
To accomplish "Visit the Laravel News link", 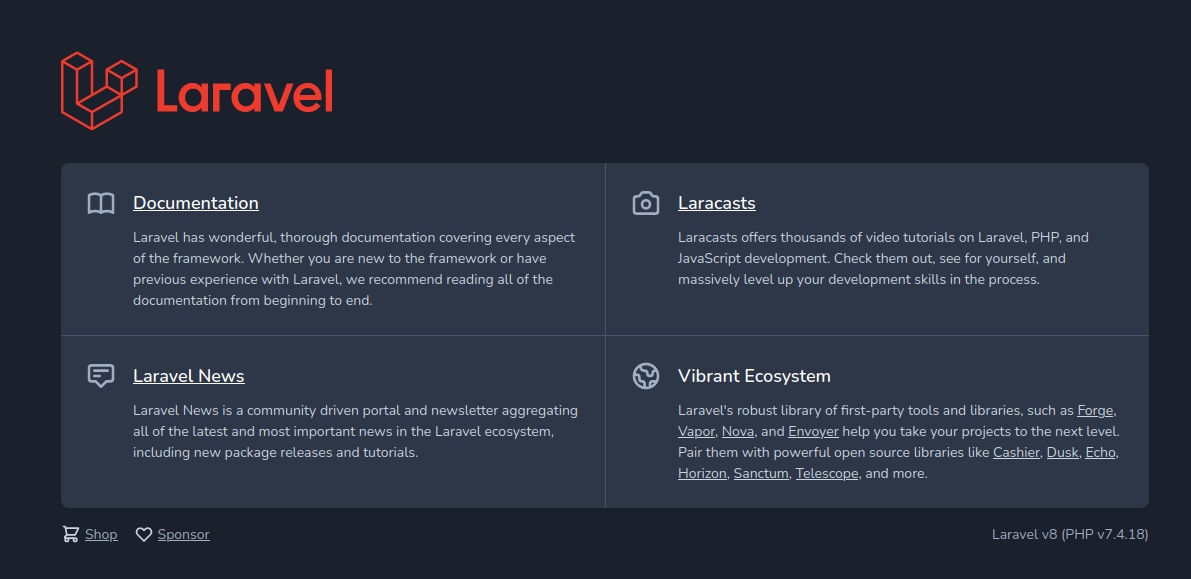I will (x=189, y=376).
